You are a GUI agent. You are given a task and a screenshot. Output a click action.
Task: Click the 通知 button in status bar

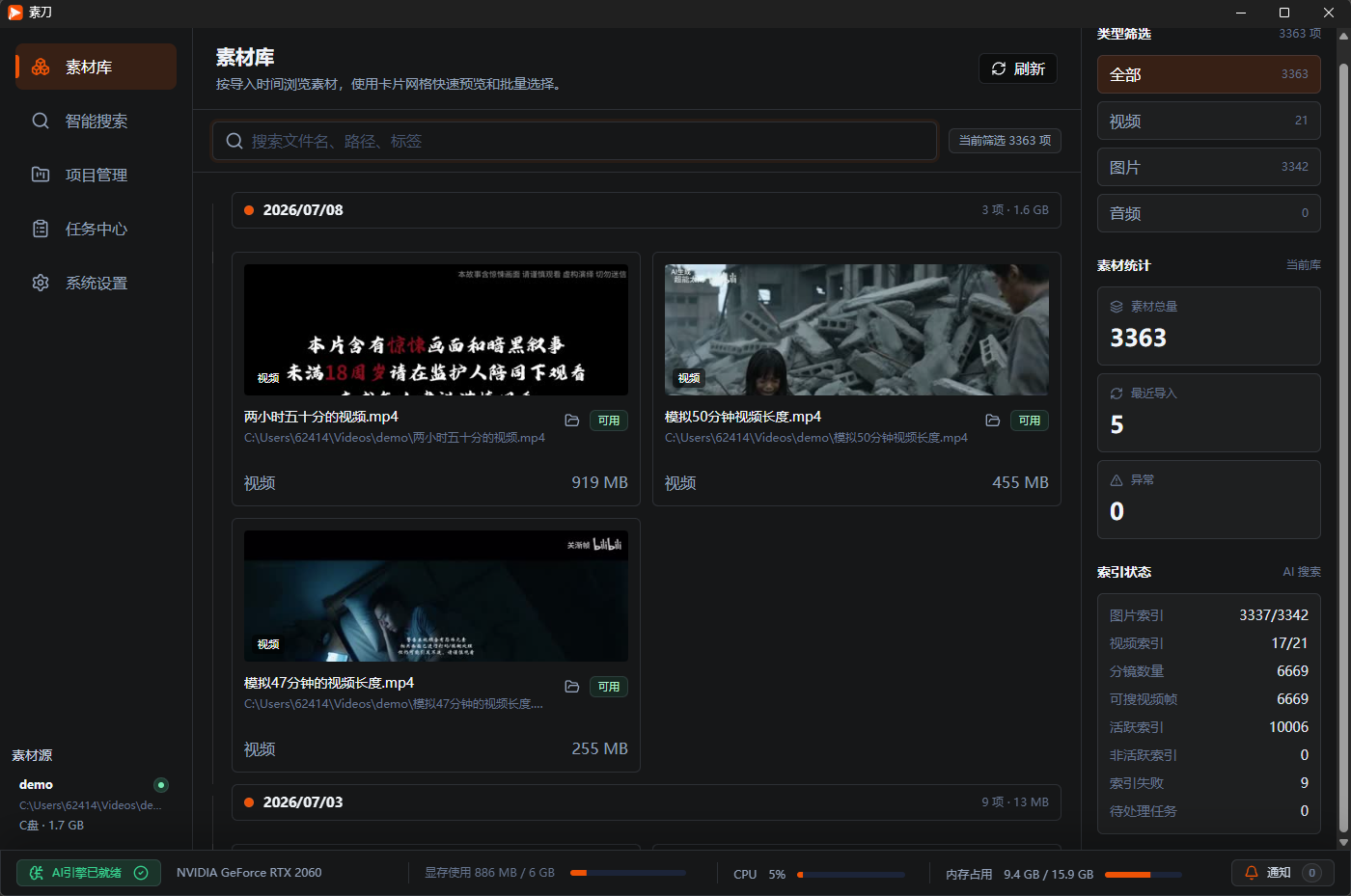point(1282,873)
